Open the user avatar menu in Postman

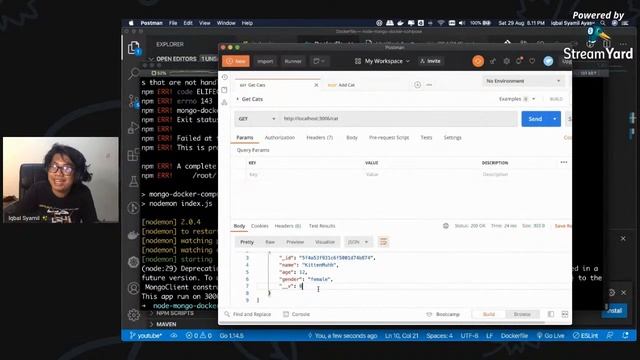(x=548, y=61)
